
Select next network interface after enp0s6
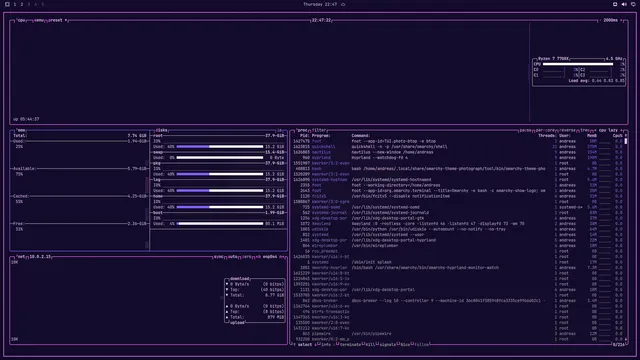(x=281, y=257)
